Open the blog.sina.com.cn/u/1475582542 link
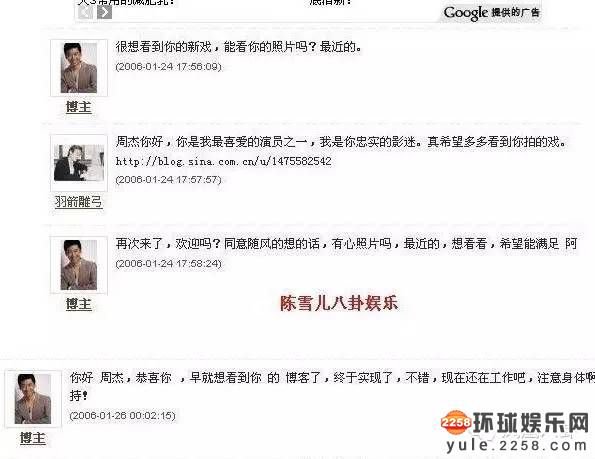 click(x=224, y=161)
